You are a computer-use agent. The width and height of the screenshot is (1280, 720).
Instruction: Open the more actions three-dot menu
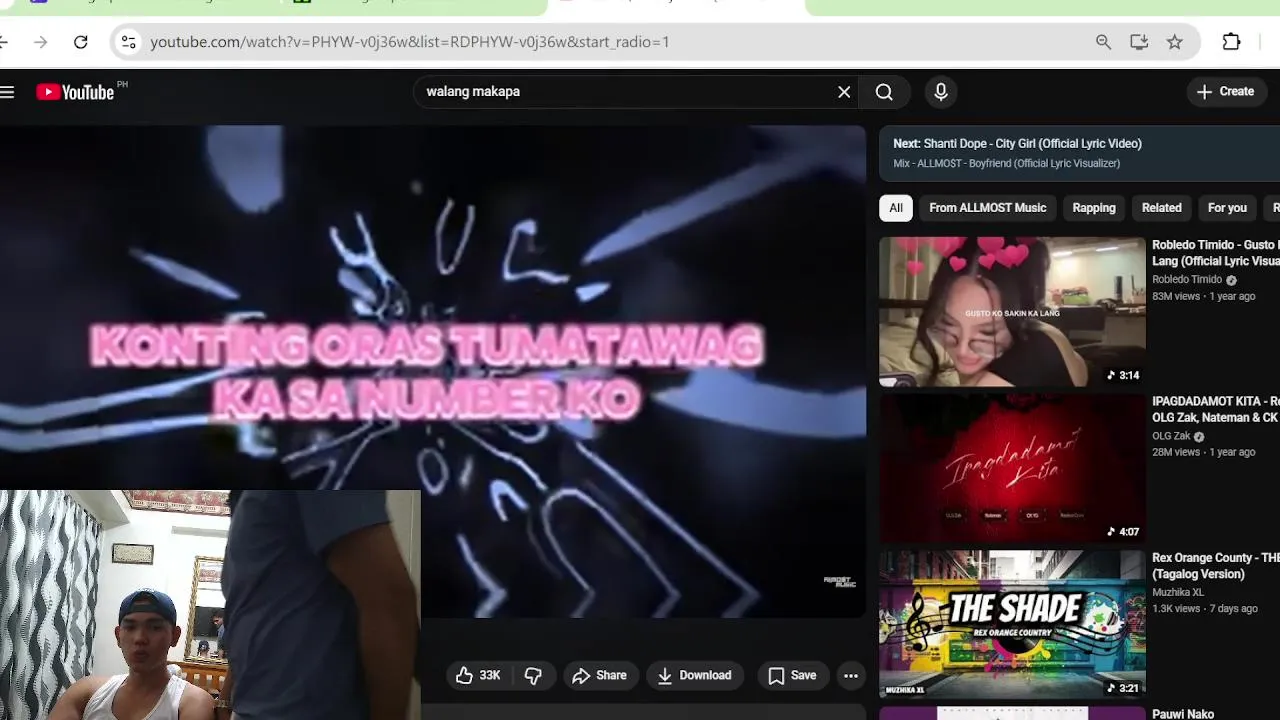[x=851, y=676]
